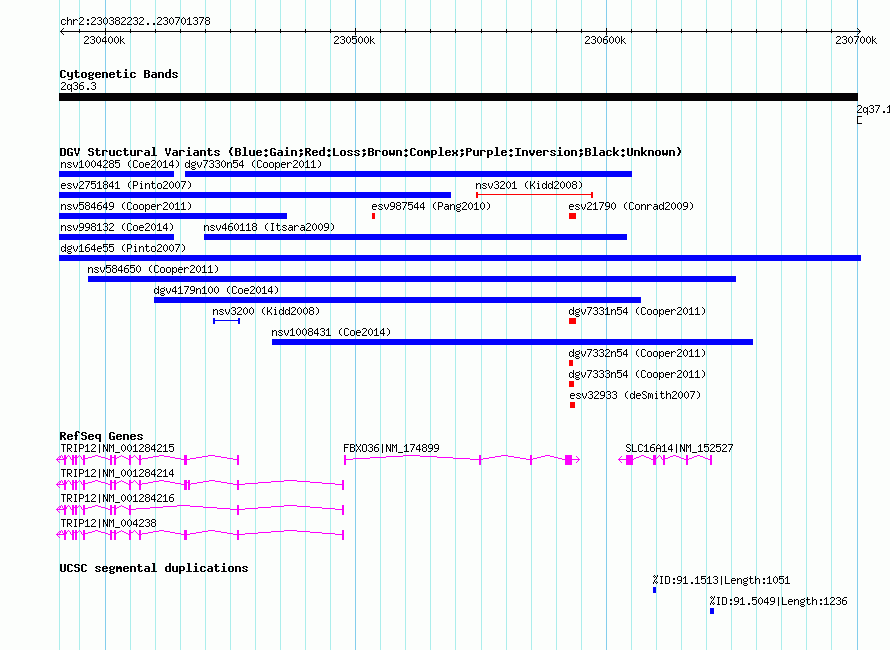Click the full-width blue bar below dgv164e55
The width and height of the screenshot is (890, 650).
[x=460, y=258]
